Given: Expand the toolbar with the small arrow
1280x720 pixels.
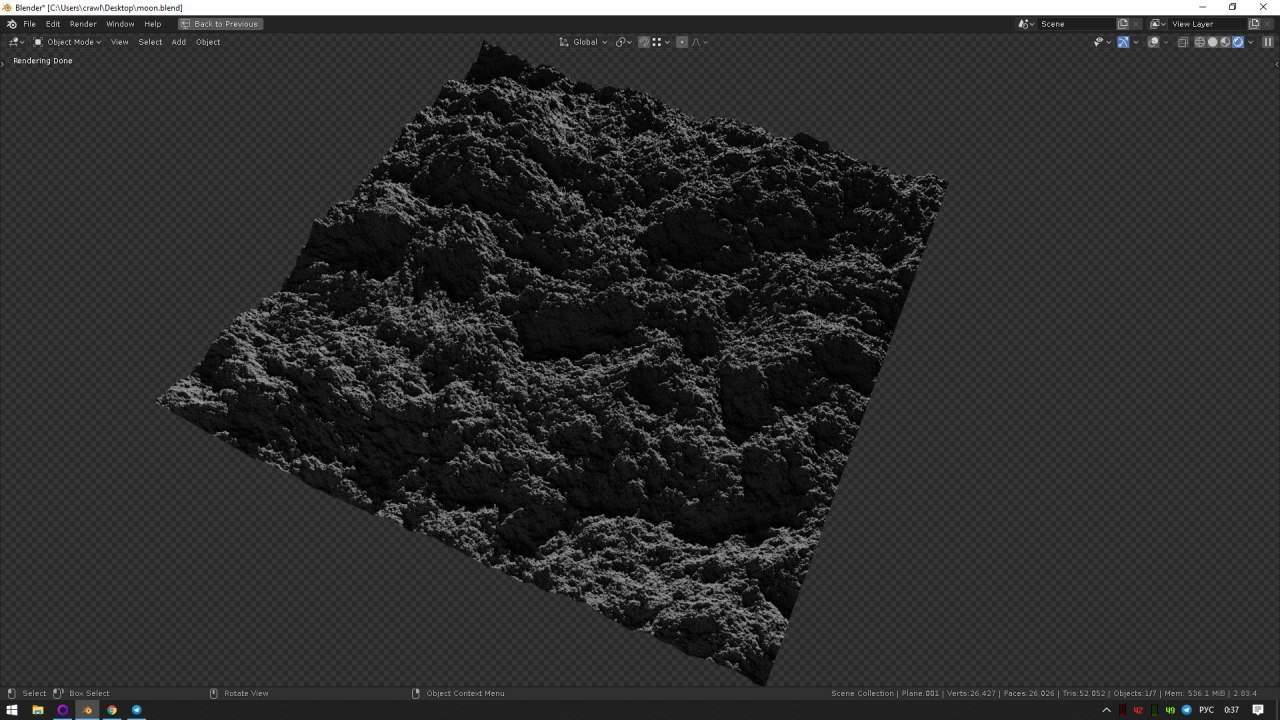Looking at the screenshot, I should tap(3, 64).
